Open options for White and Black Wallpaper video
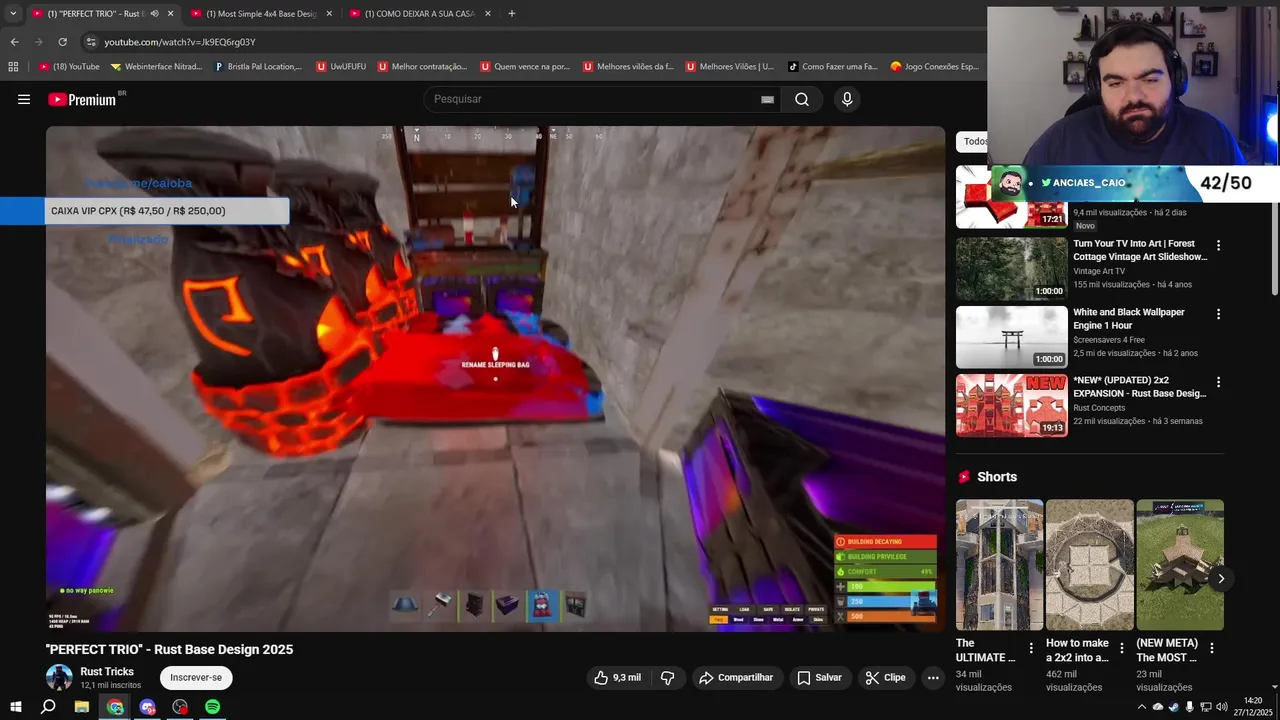 1218,314
